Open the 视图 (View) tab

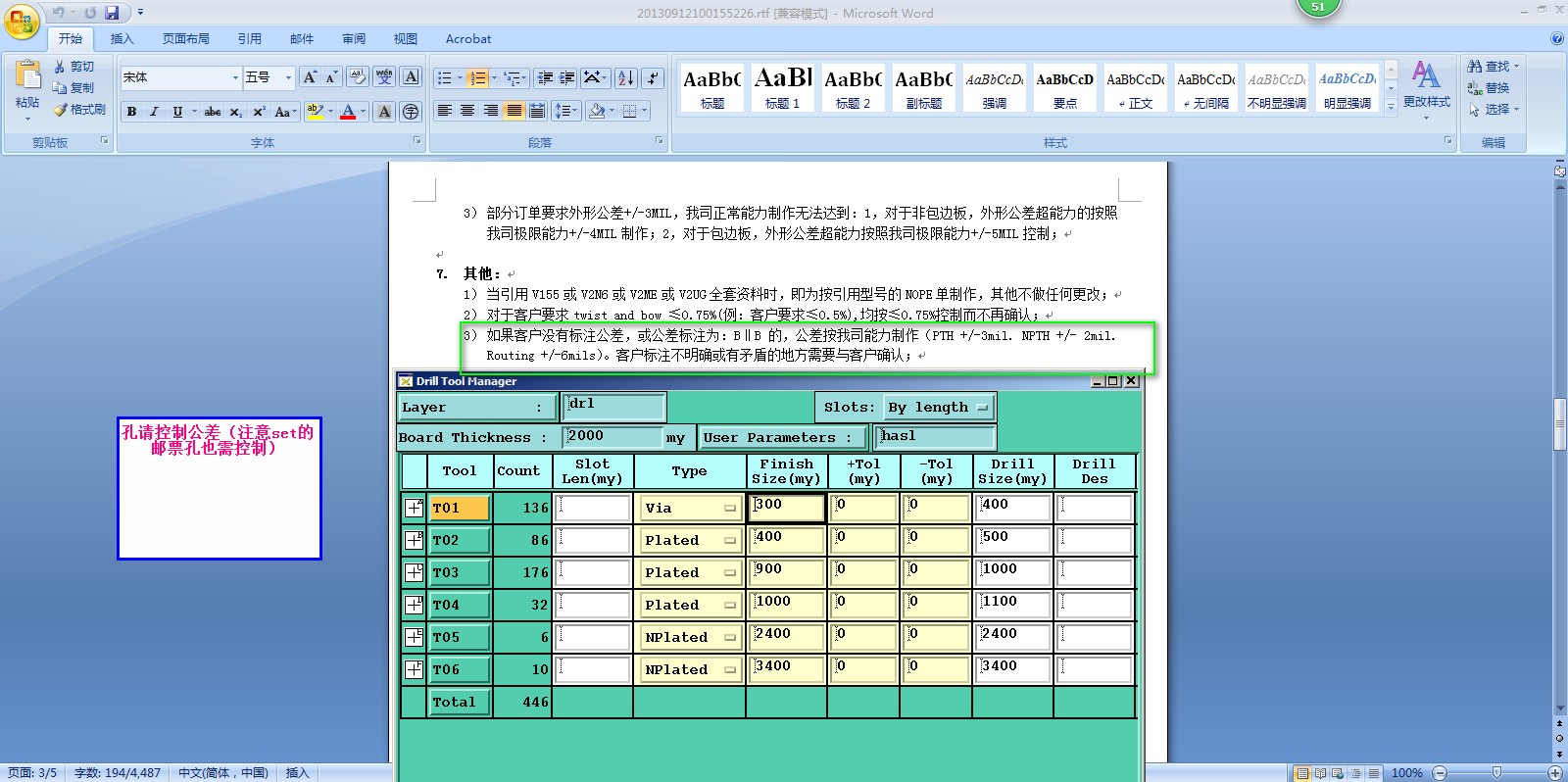tap(406, 39)
